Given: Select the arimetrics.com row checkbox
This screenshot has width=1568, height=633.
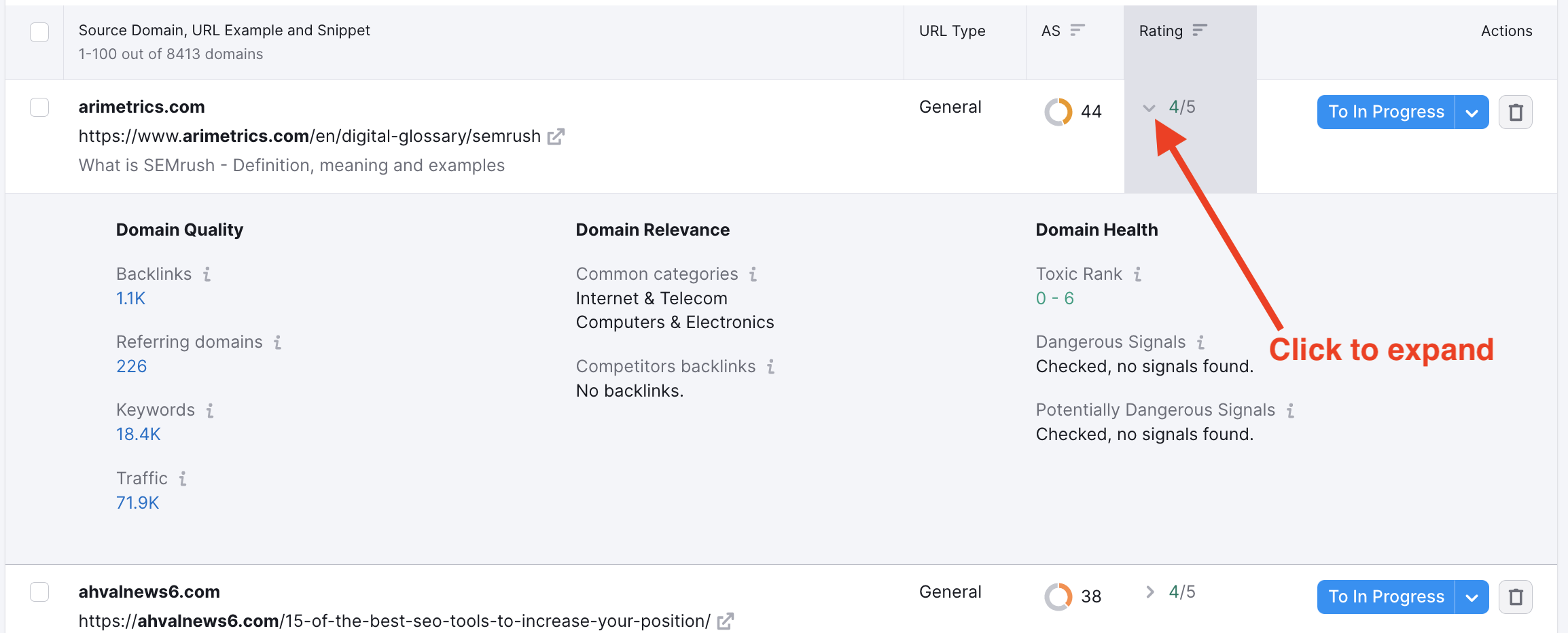Looking at the screenshot, I should [x=39, y=107].
